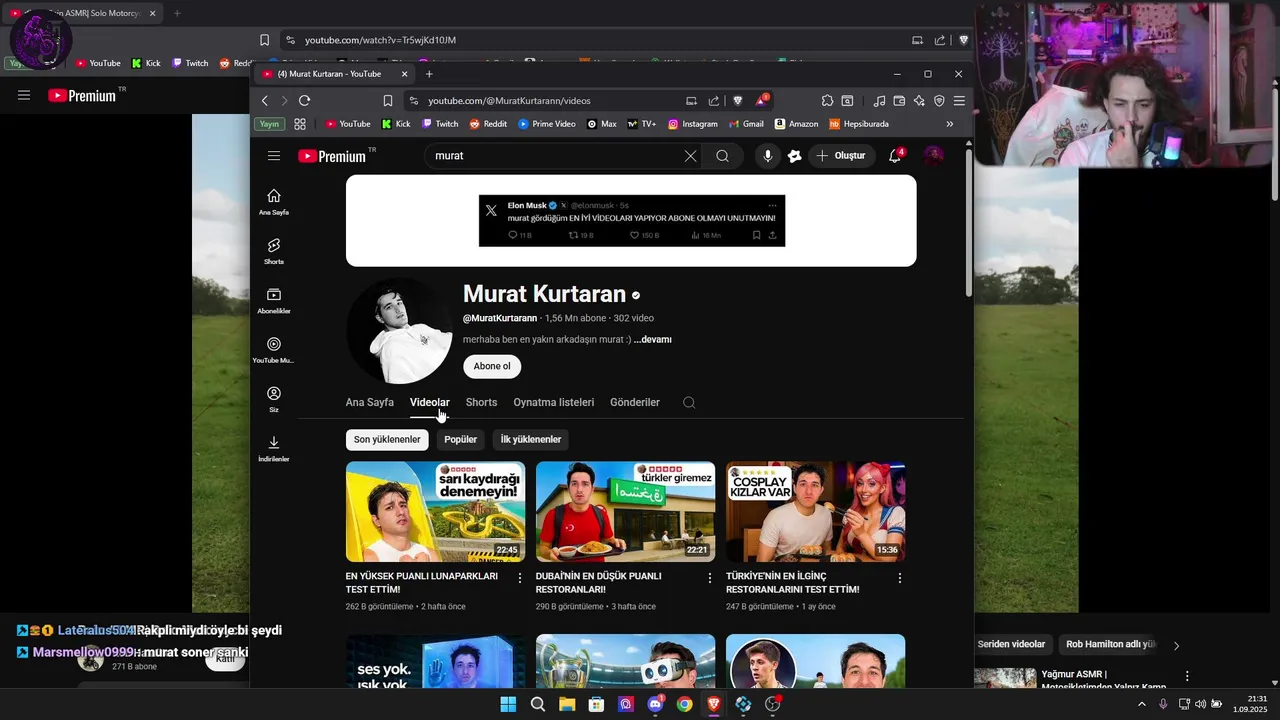Open Shorts from the left sidebar
1280x720 pixels.
[274, 250]
